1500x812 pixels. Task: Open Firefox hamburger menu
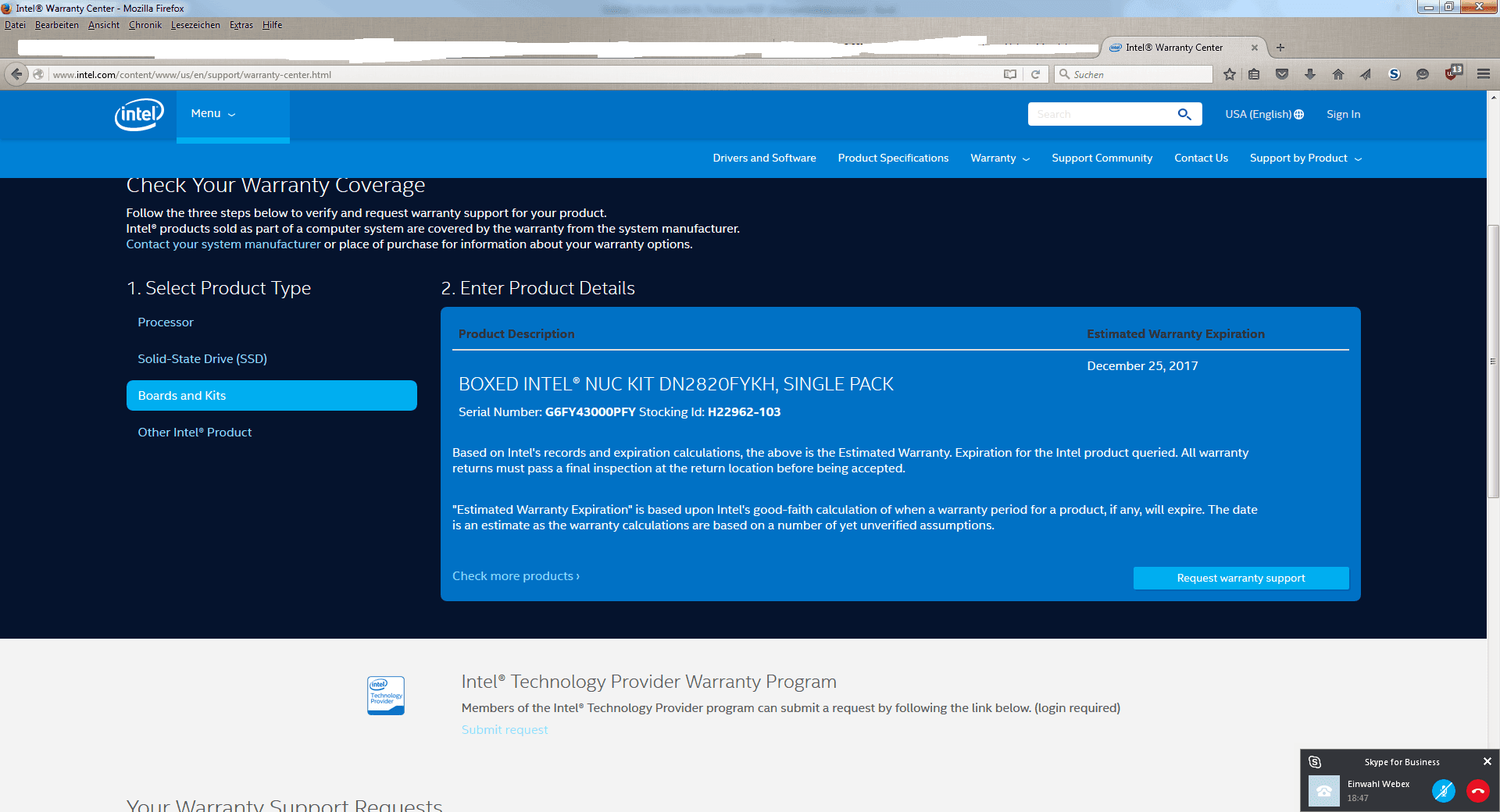[1484, 74]
